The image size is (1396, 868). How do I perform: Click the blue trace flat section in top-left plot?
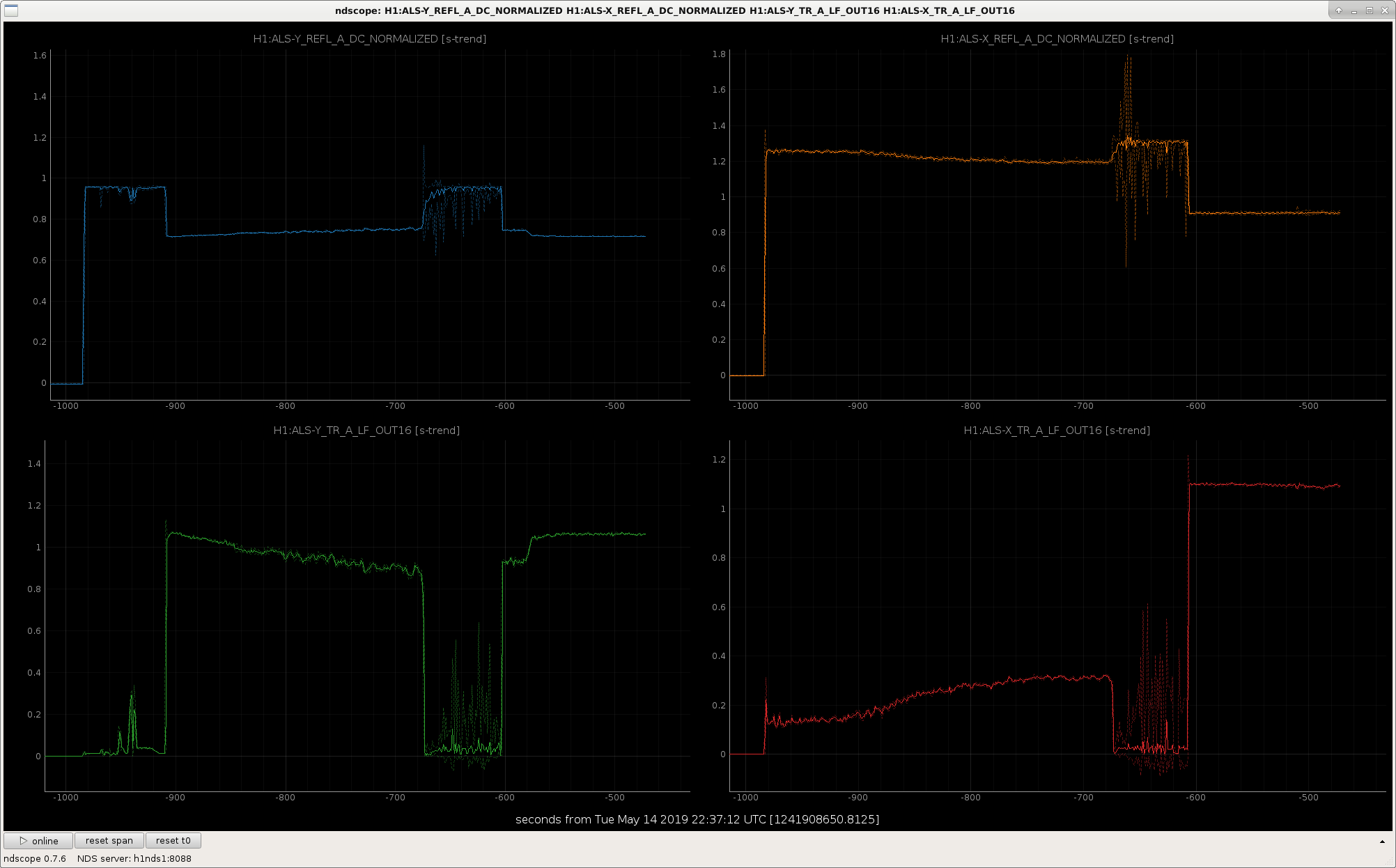[293, 232]
